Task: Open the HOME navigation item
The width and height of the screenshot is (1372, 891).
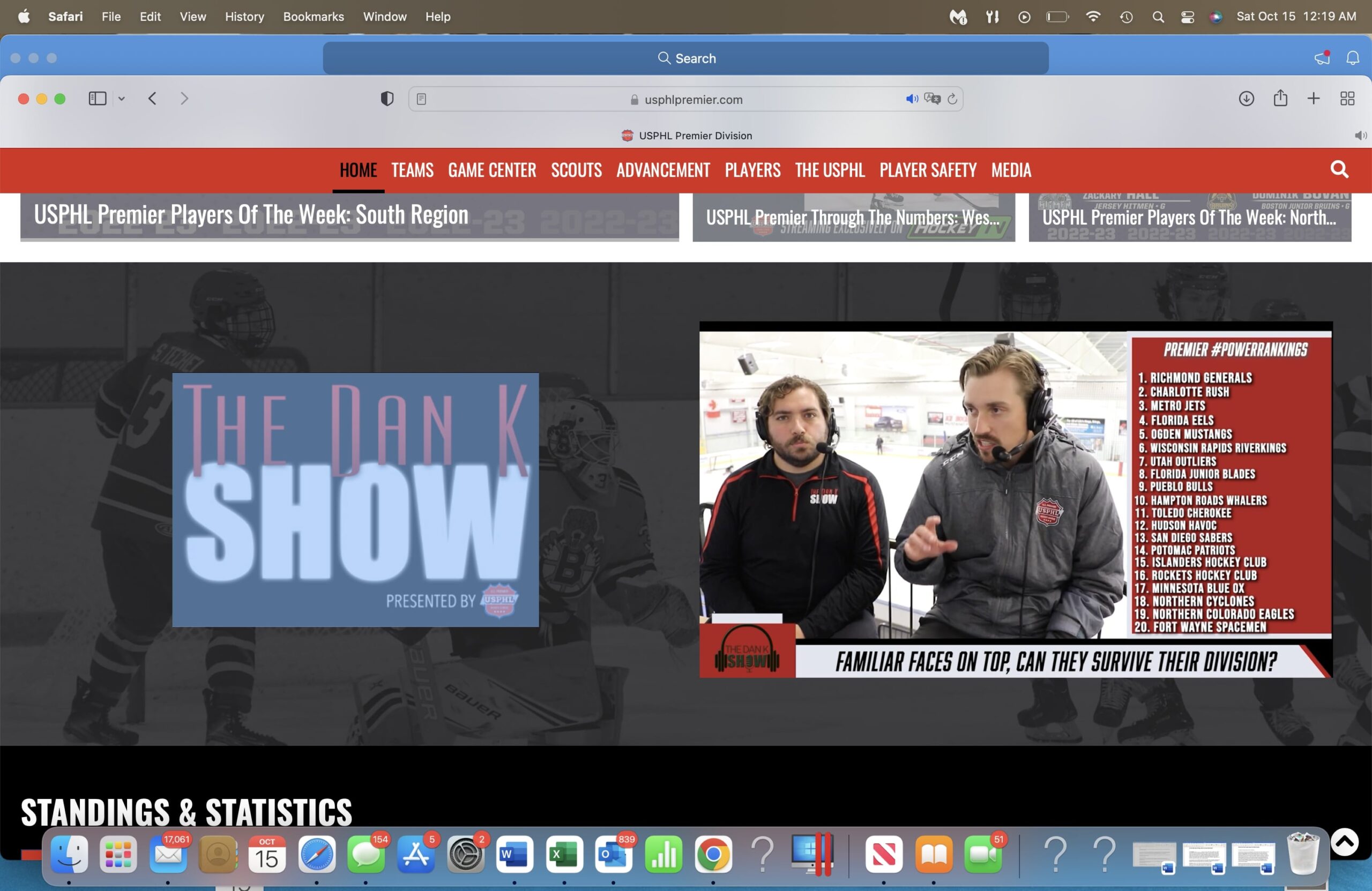Action: (x=358, y=170)
